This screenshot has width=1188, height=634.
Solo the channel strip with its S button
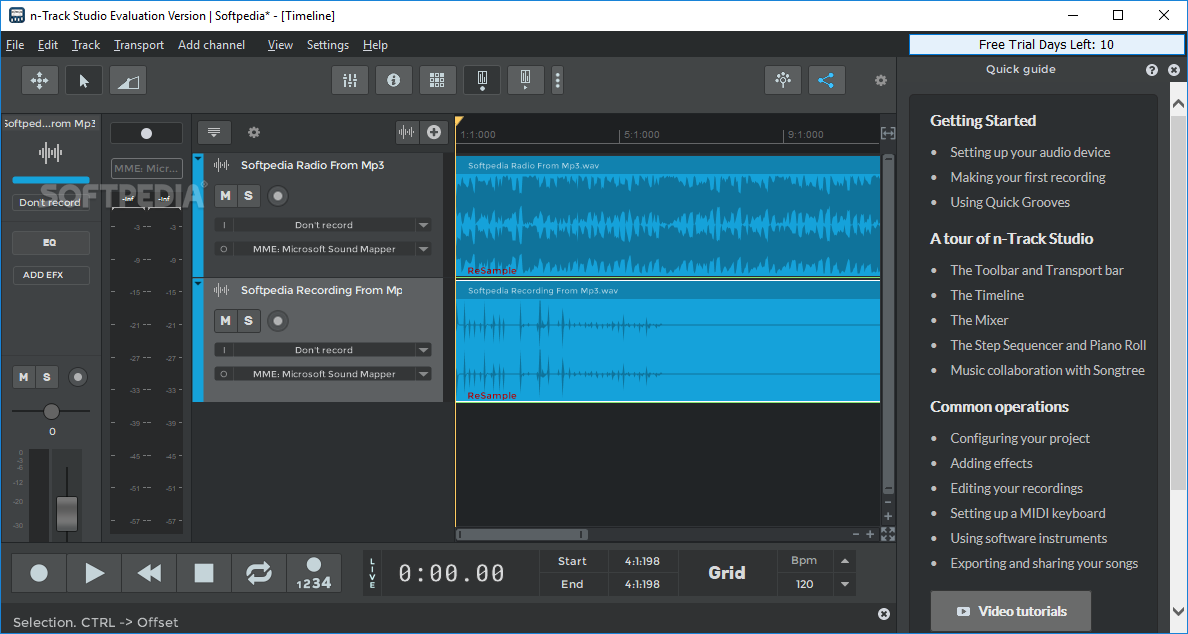47,377
